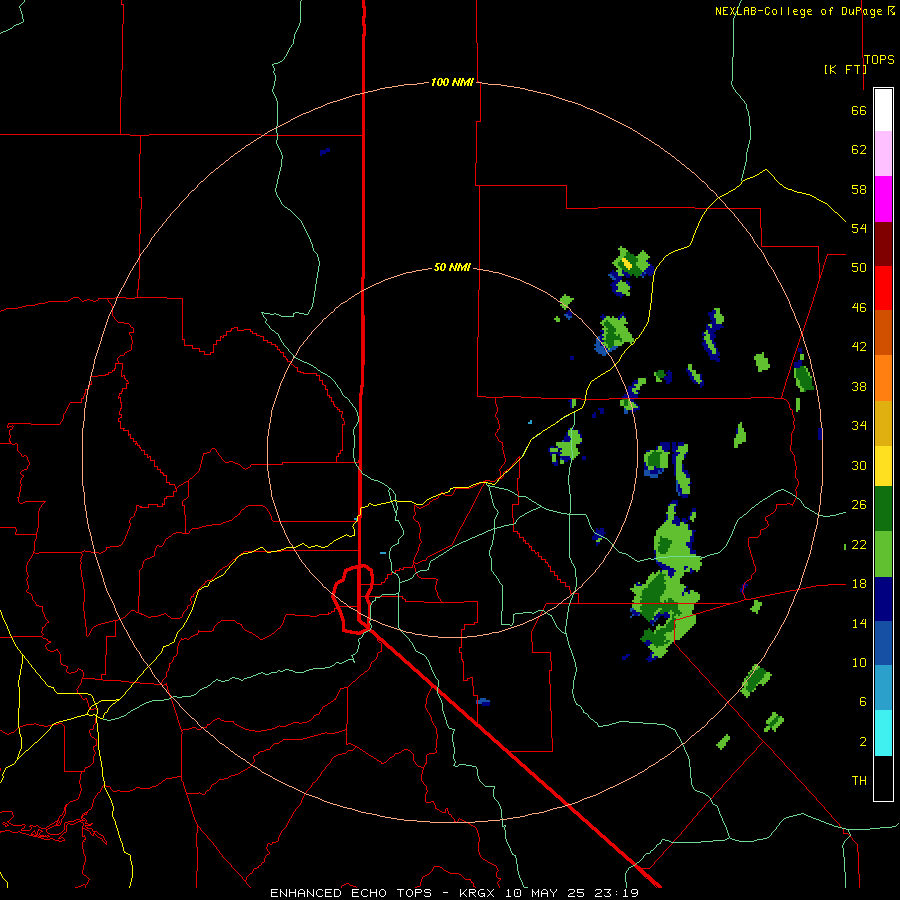Select the bright red legend swatch
This screenshot has height=900, width=900.
(883, 288)
